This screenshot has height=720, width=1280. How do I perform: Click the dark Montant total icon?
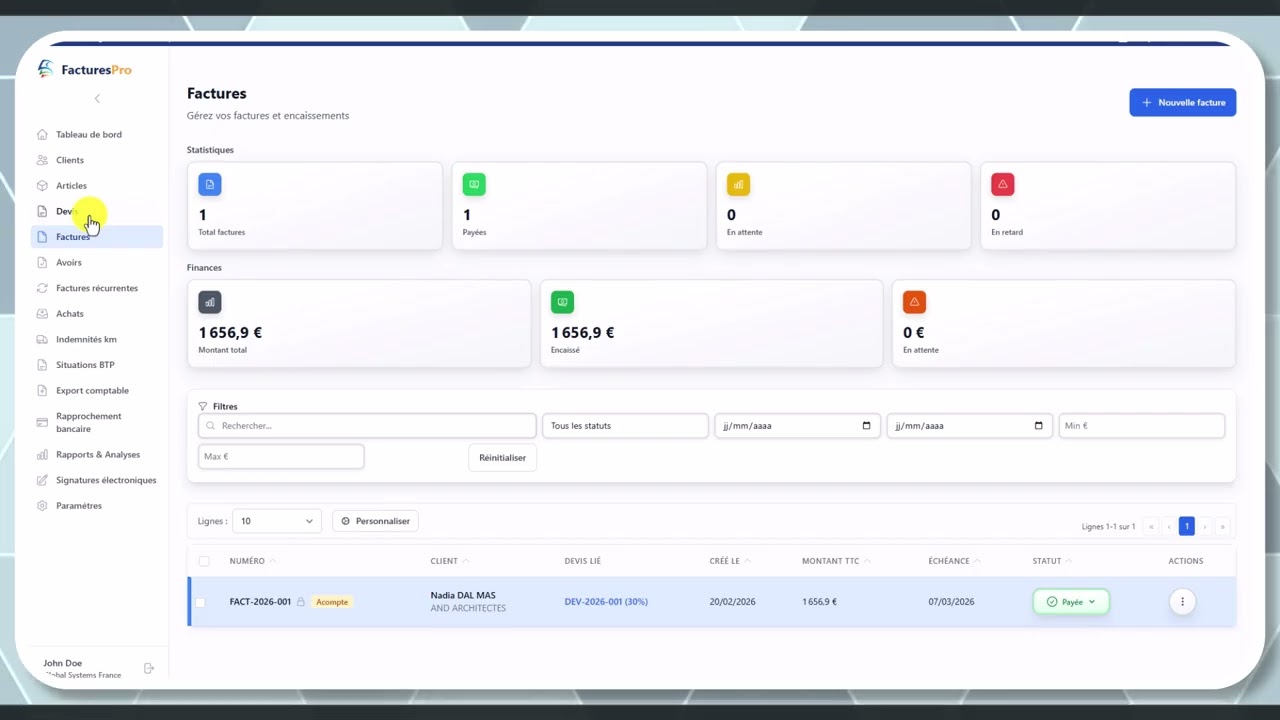click(210, 302)
